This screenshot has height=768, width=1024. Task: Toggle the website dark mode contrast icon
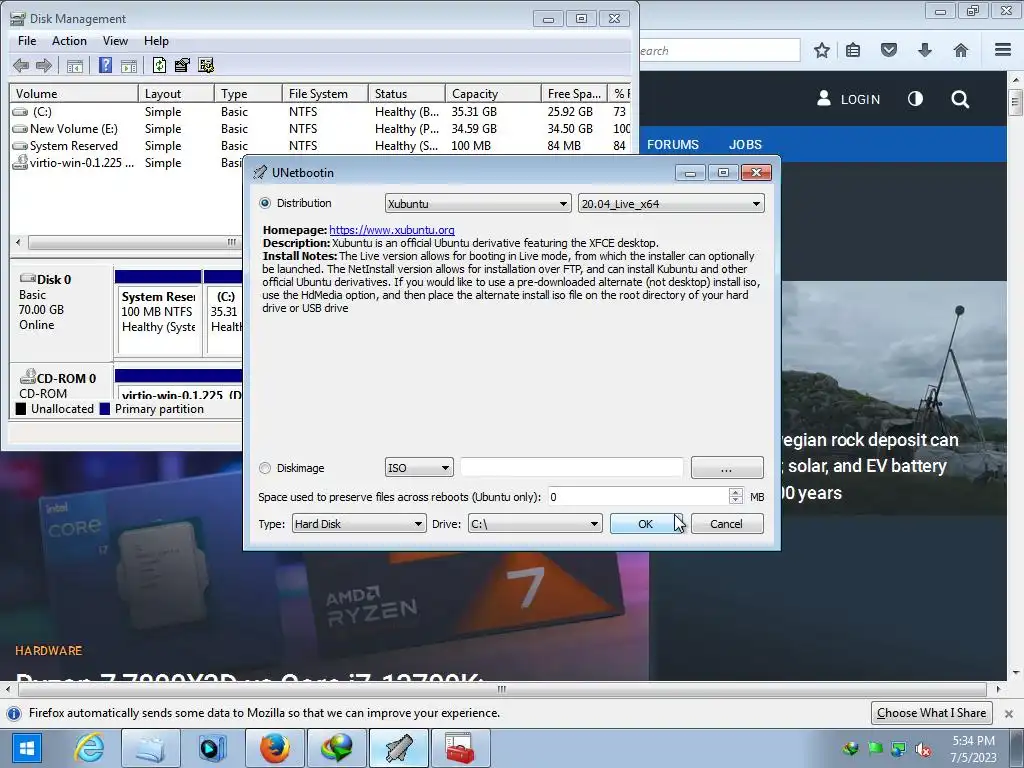point(916,99)
